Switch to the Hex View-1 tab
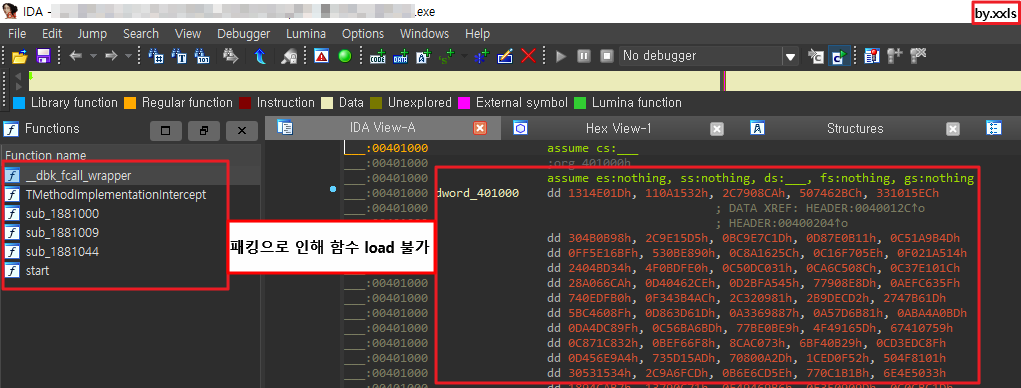This screenshot has width=1021, height=388. coord(618,128)
